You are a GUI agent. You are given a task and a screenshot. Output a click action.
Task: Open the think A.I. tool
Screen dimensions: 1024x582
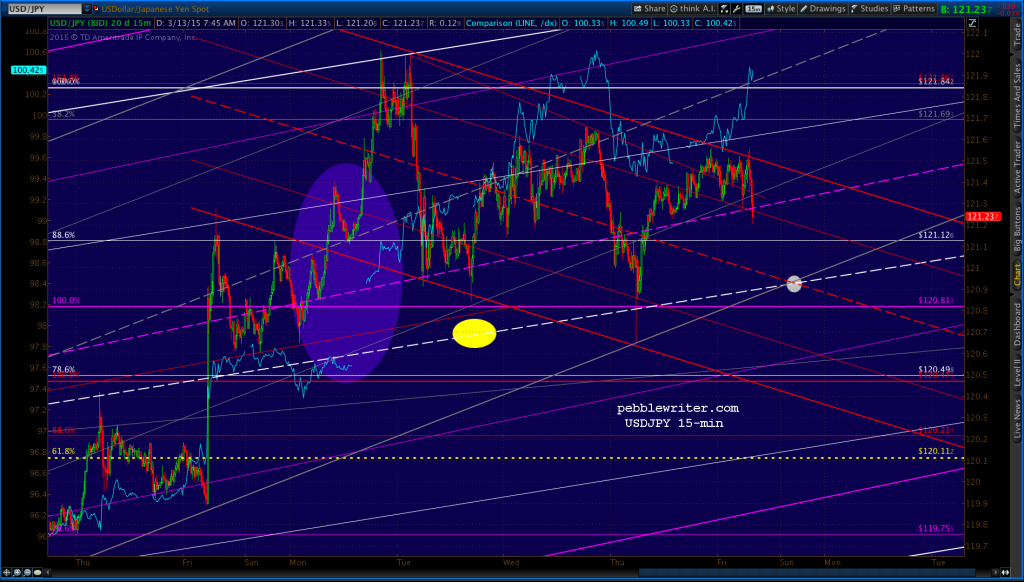click(693, 9)
